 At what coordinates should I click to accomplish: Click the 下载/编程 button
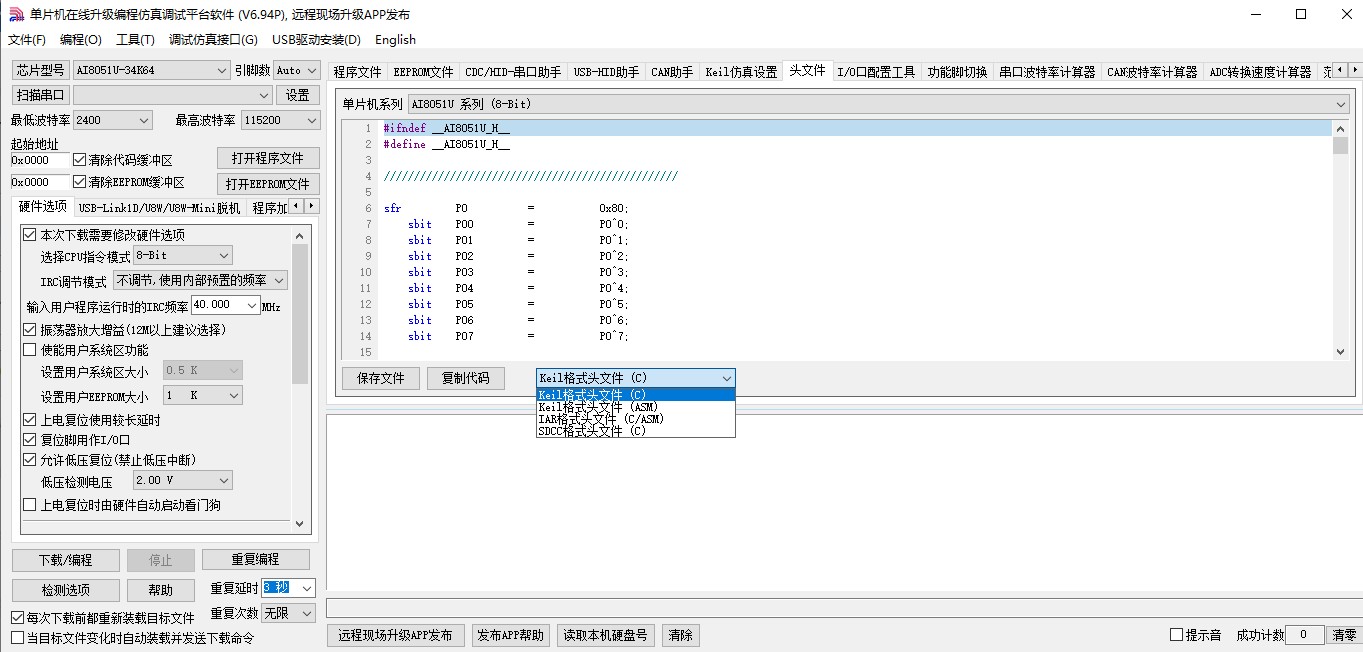pyautogui.click(x=66, y=560)
